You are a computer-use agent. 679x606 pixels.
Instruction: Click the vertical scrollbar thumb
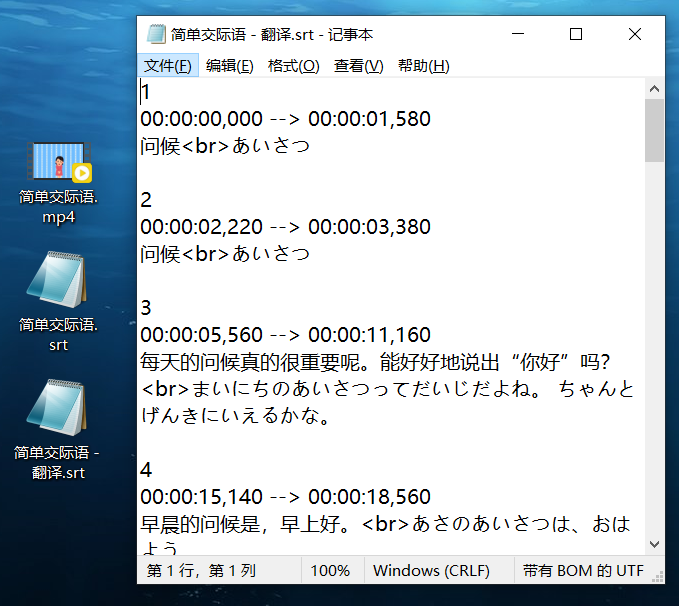(654, 130)
